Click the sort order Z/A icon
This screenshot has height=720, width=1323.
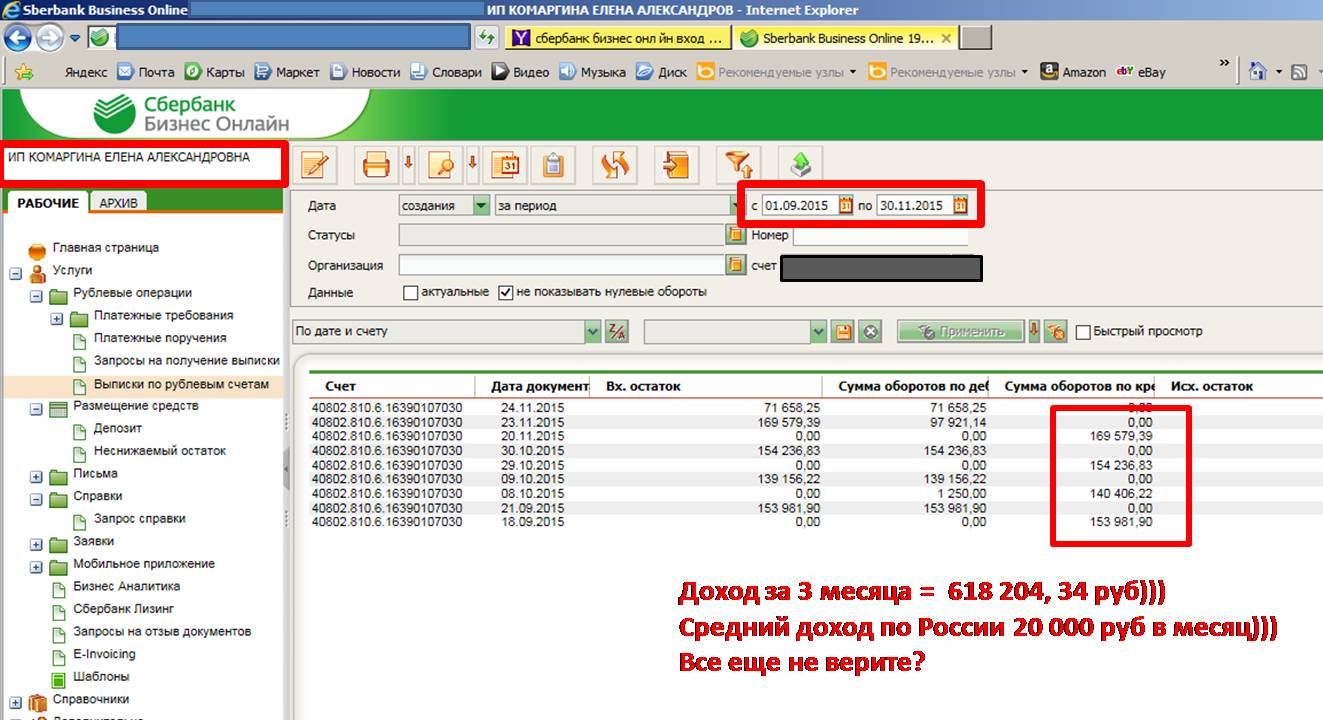617,332
